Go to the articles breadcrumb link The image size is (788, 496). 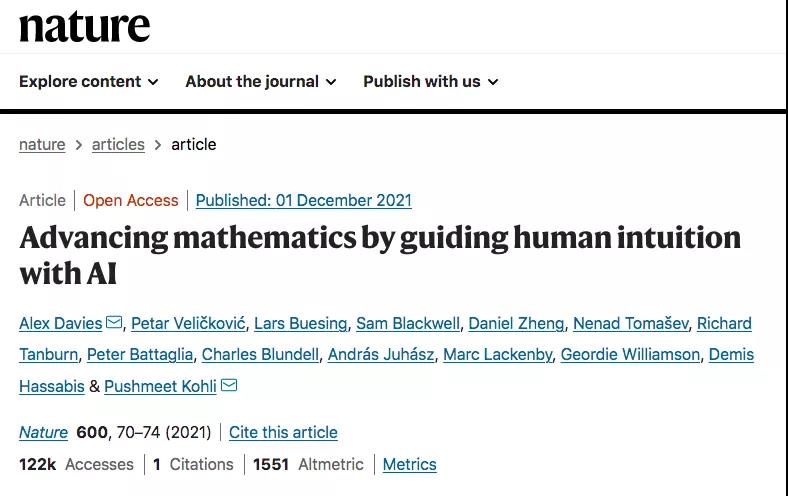(x=118, y=145)
